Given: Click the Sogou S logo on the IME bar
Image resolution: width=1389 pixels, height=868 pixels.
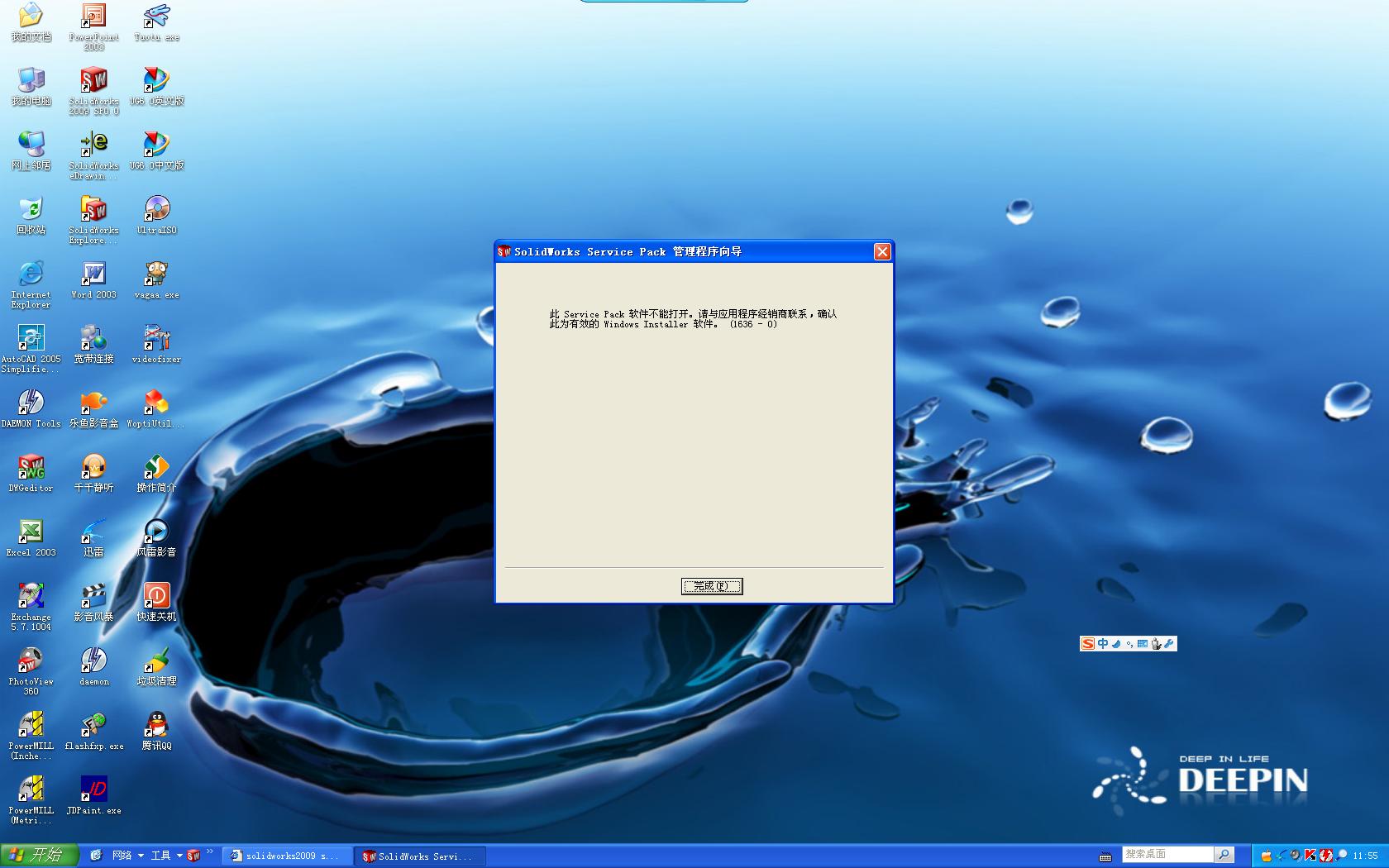Looking at the screenshot, I should 1088,644.
